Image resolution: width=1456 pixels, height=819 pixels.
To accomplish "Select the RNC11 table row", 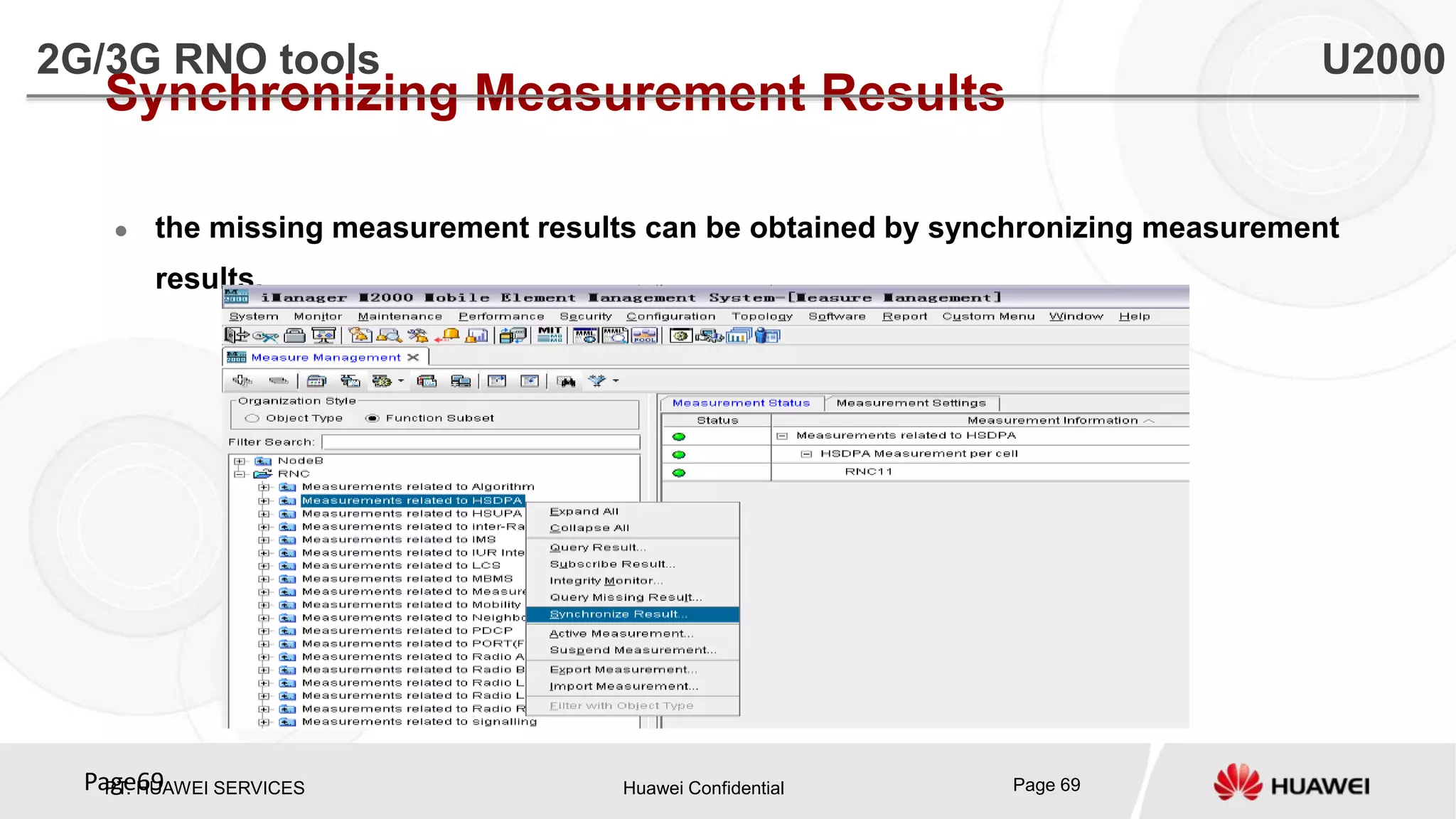I will pos(926,472).
